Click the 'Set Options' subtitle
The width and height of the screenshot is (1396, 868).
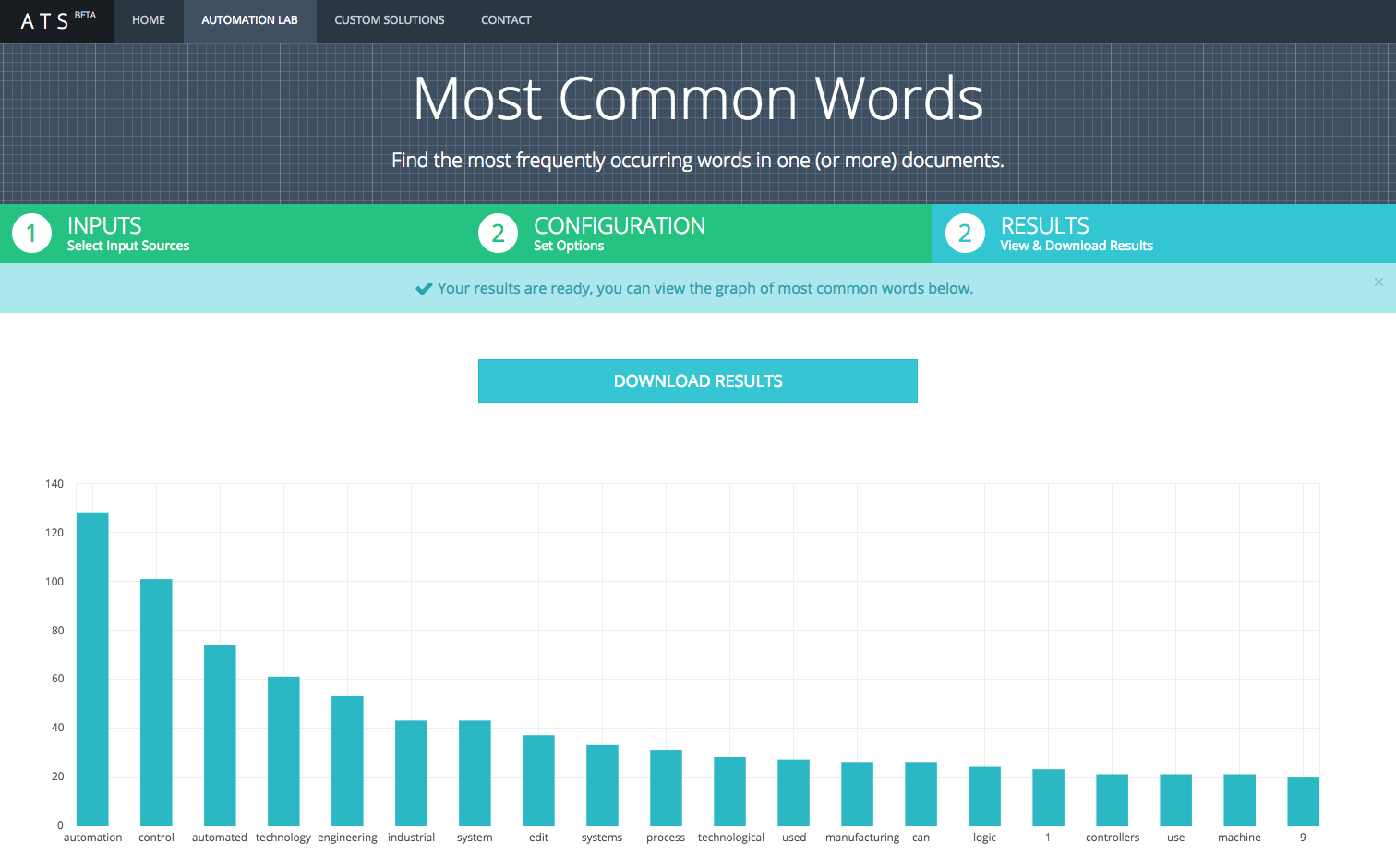569,246
